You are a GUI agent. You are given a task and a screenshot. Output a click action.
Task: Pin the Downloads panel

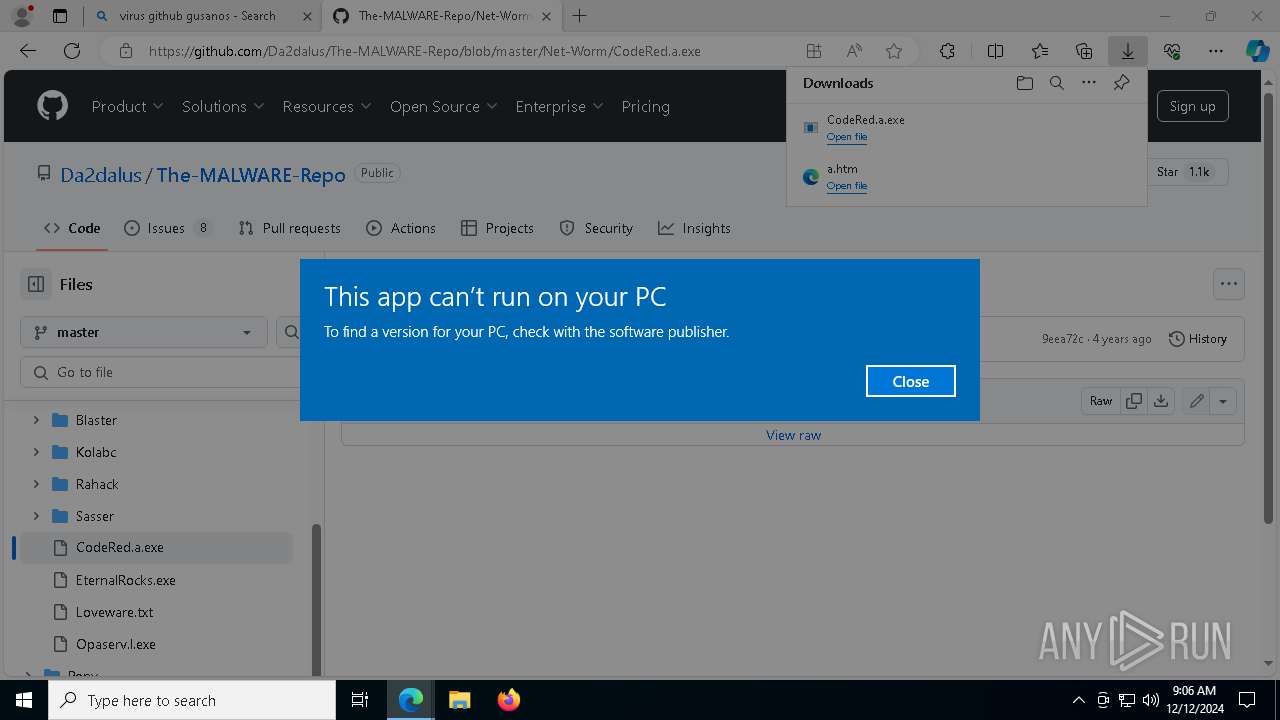[x=1121, y=83]
